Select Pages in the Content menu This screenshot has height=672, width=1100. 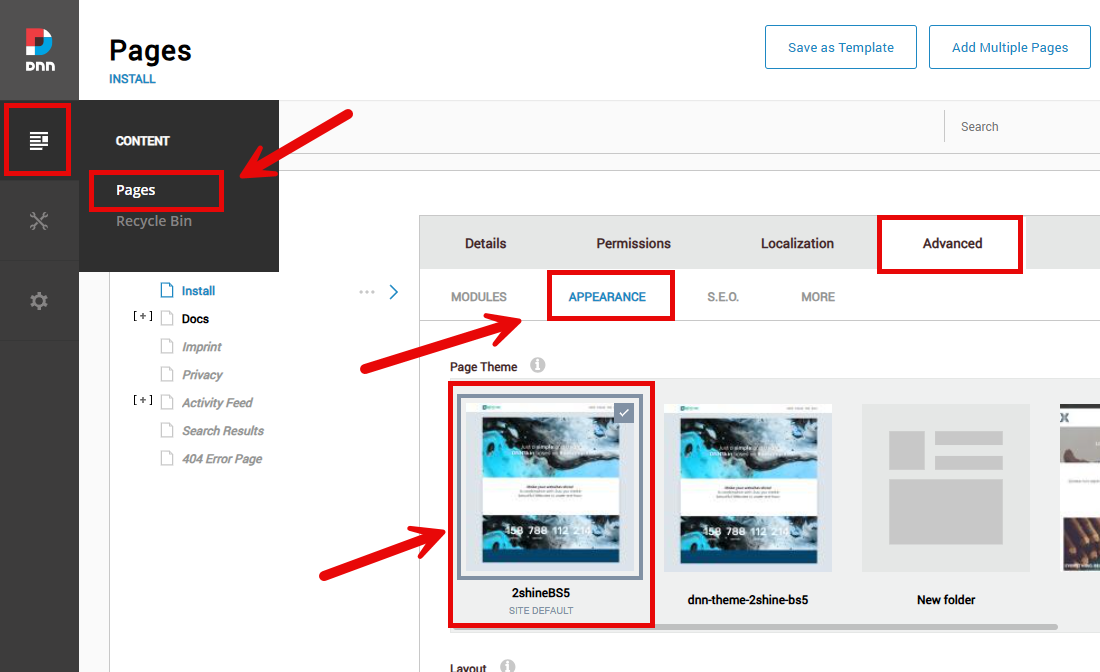pyautogui.click(x=136, y=190)
